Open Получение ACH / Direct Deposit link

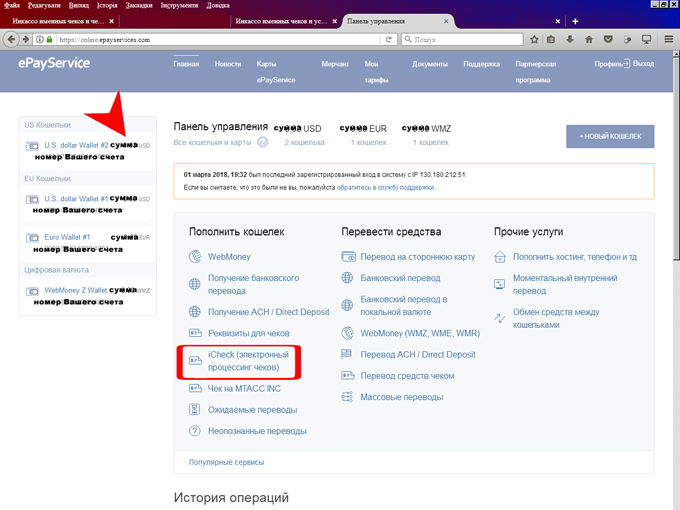268,312
